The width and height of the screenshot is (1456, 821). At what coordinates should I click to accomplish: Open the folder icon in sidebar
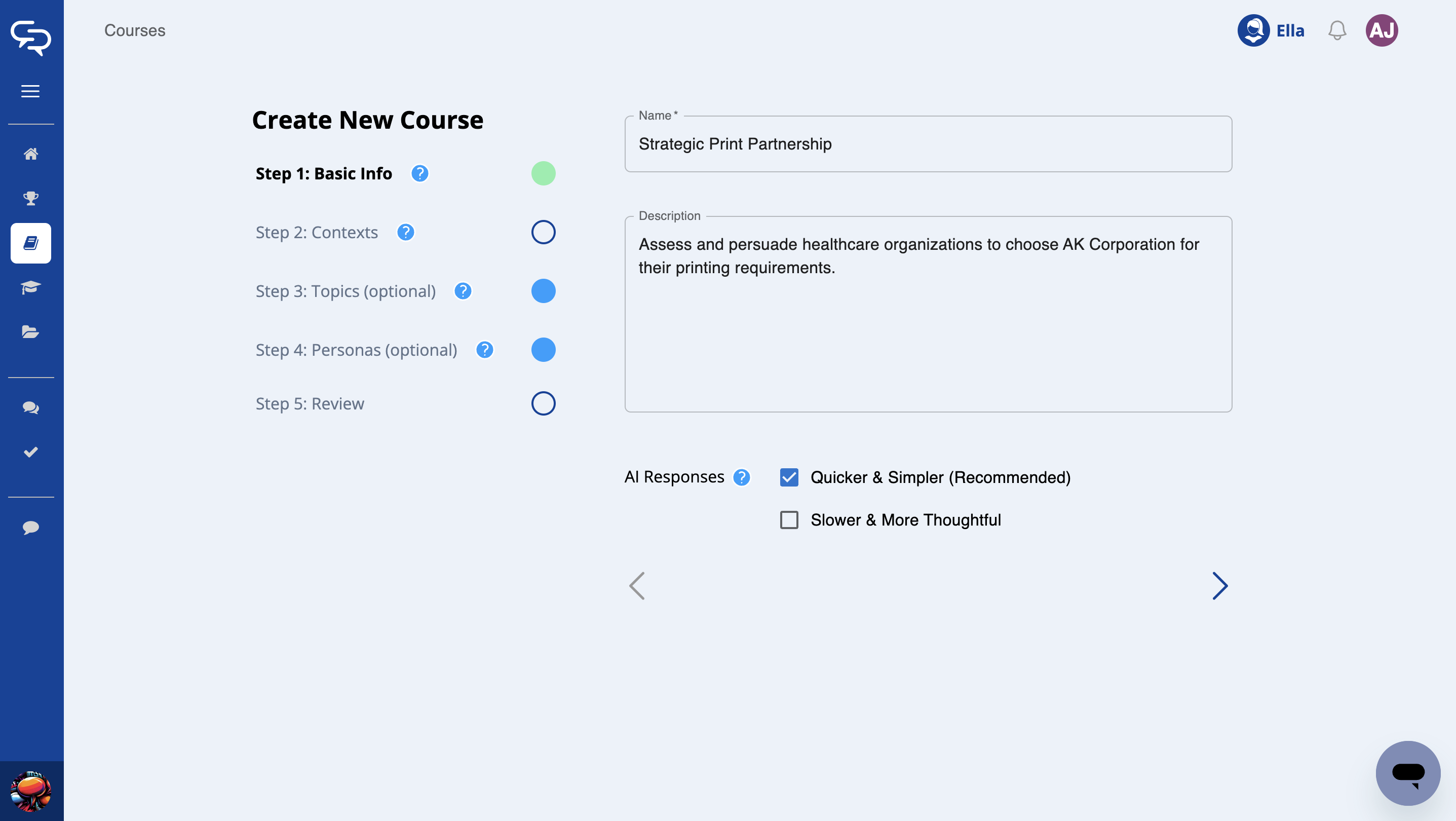[30, 332]
